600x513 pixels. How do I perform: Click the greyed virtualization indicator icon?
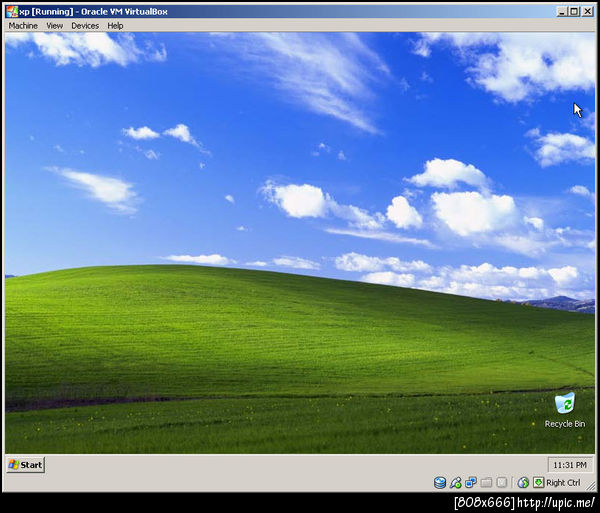coord(502,483)
